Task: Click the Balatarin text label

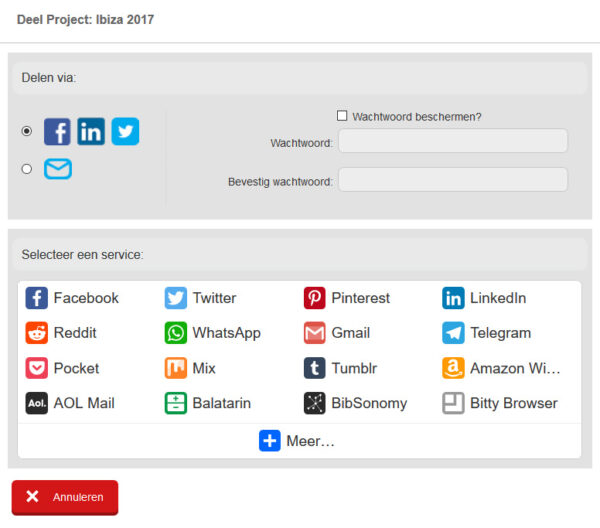Action: 222,403
